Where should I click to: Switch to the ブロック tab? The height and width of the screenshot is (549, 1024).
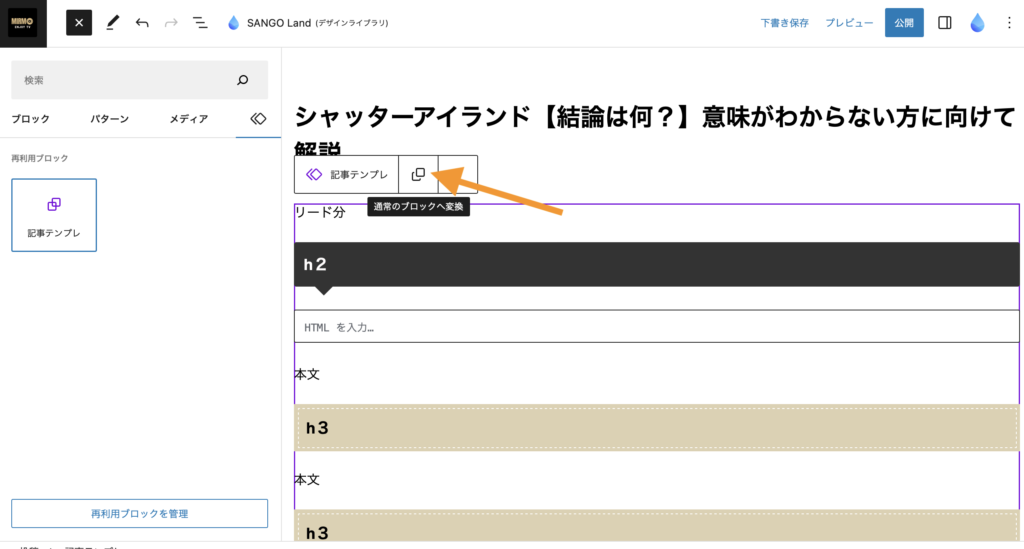coord(31,119)
